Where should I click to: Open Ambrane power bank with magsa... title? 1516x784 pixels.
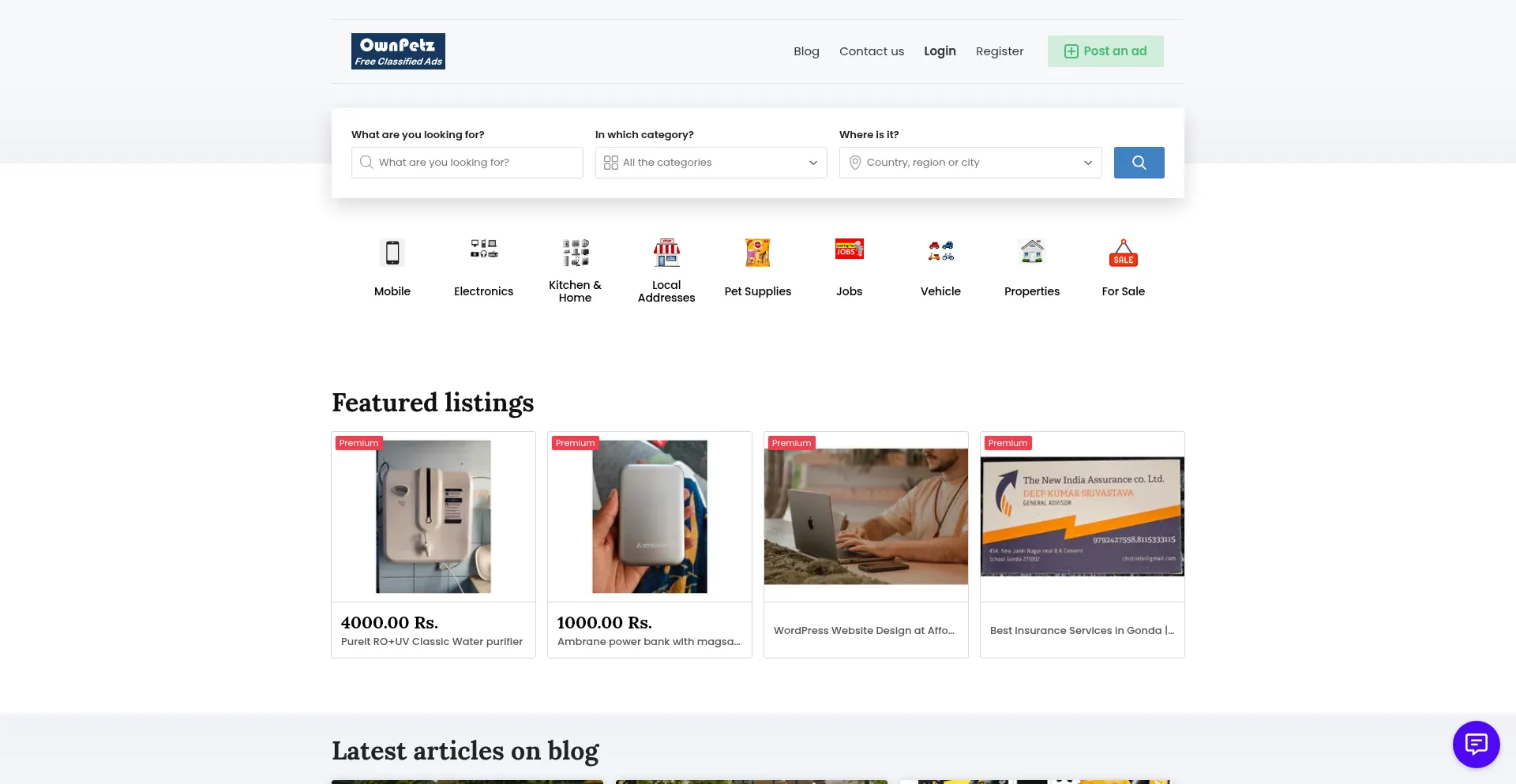[649, 642]
